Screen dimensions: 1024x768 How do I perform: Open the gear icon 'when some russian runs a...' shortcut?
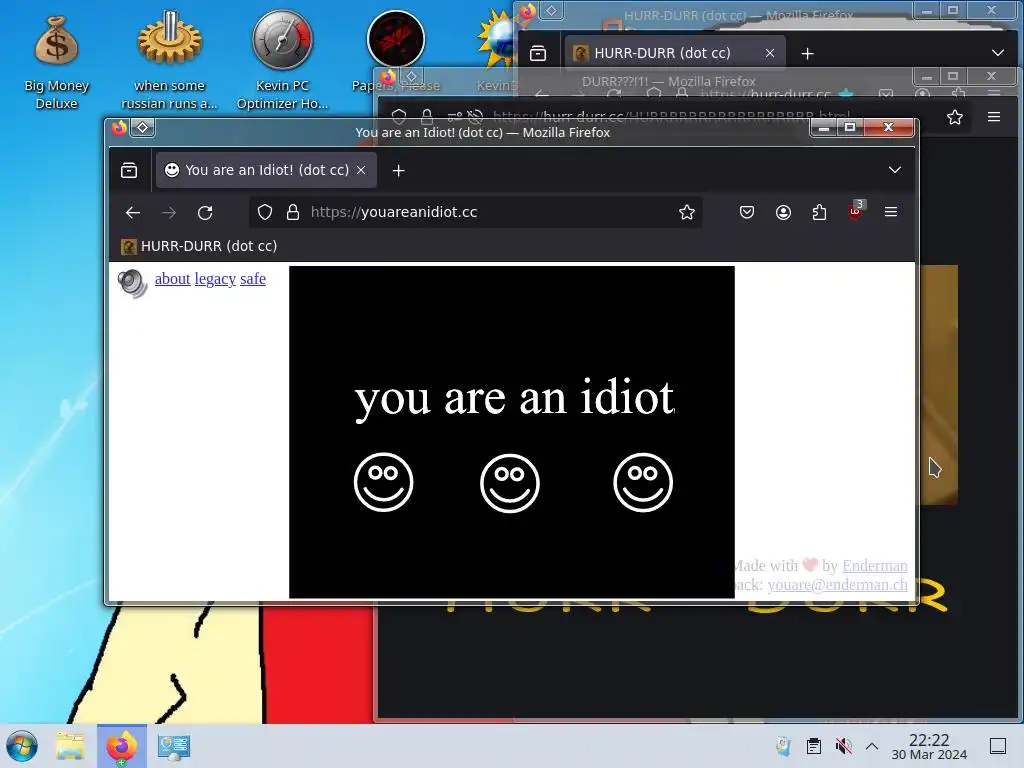click(x=169, y=62)
